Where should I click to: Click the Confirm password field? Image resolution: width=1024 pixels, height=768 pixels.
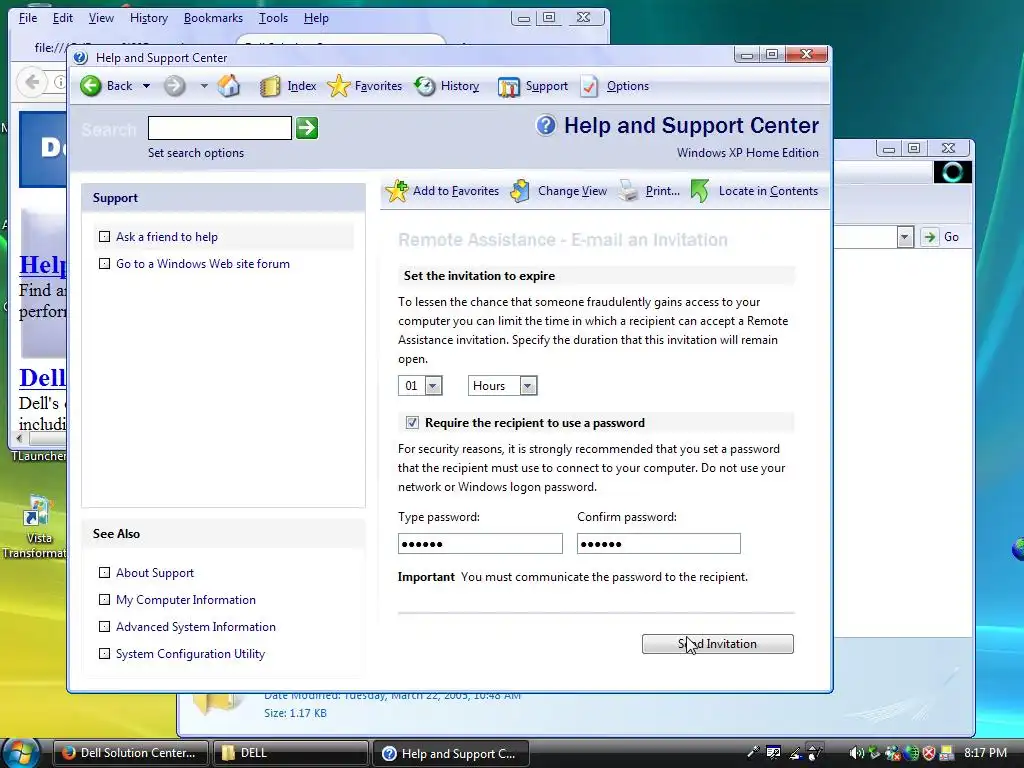pyautogui.click(x=658, y=543)
